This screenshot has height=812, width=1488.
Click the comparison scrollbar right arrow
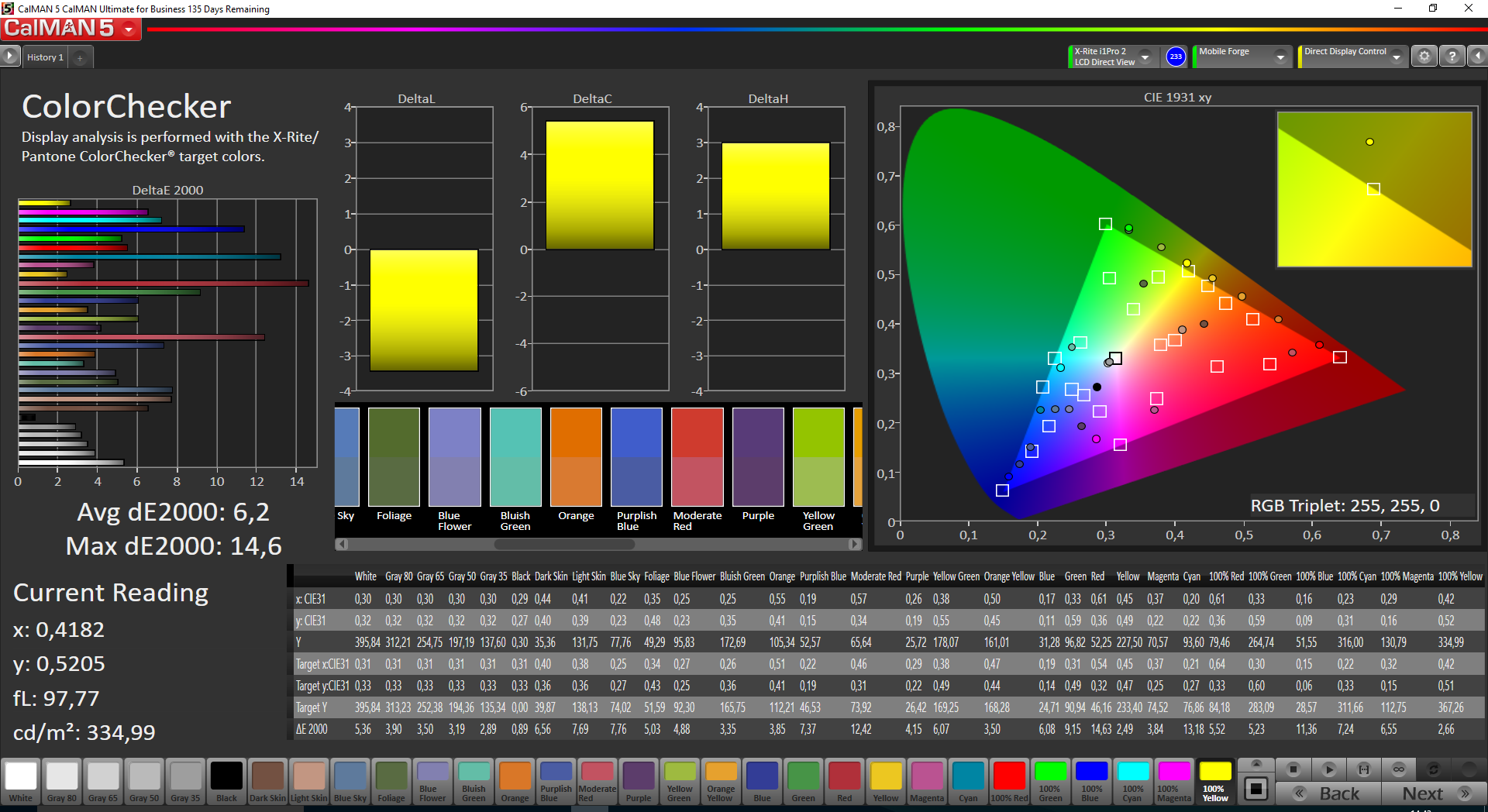[x=855, y=544]
